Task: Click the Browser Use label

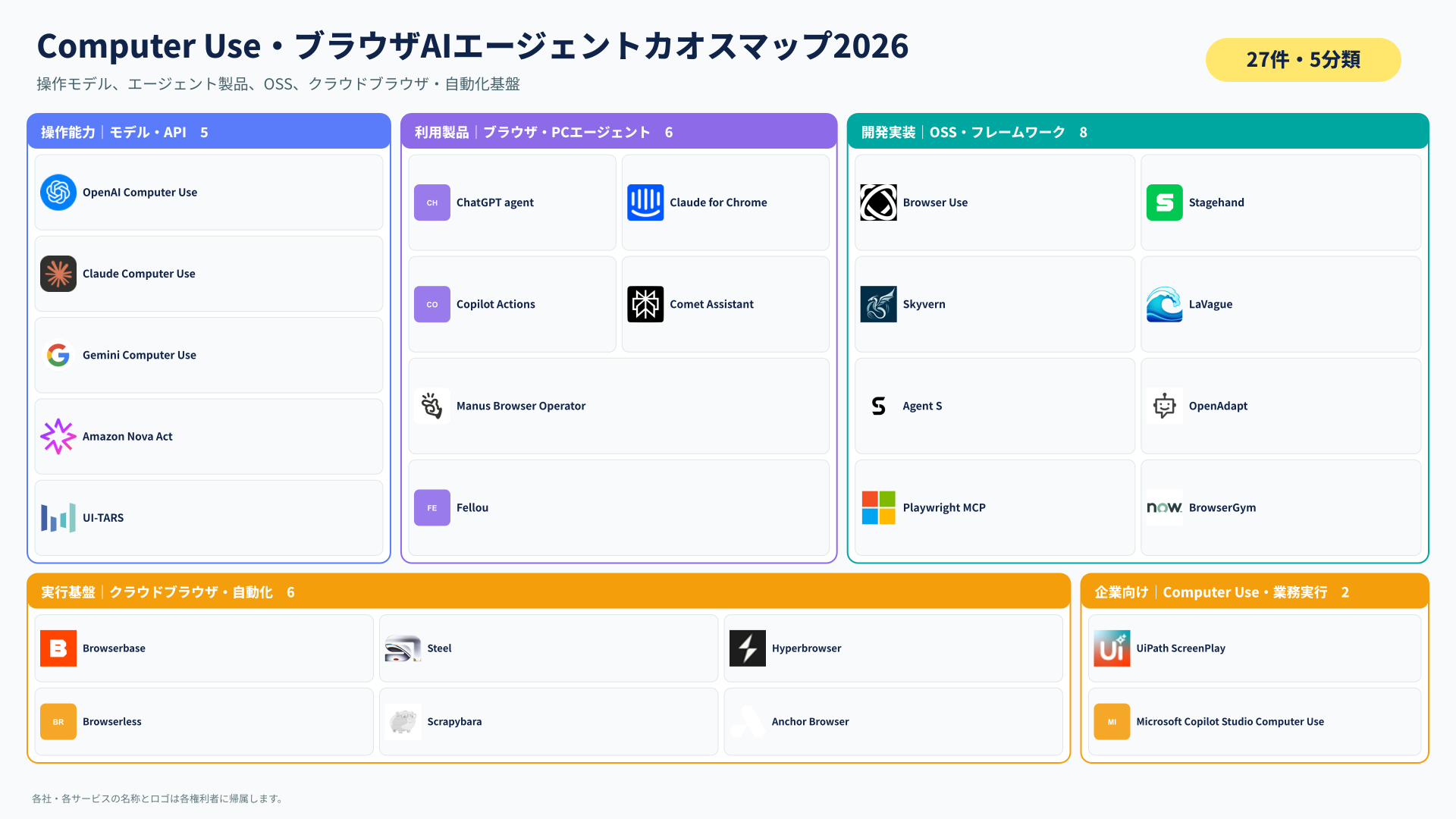Action: pos(935,202)
